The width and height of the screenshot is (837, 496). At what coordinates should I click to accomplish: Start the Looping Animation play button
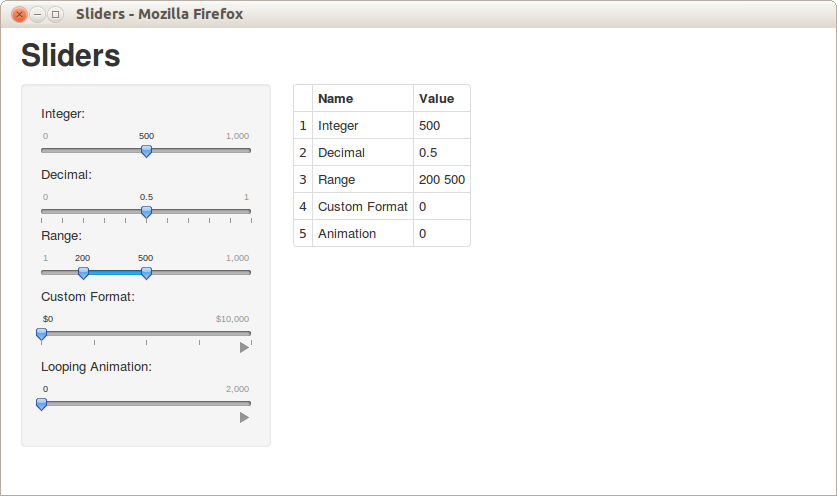(x=244, y=418)
